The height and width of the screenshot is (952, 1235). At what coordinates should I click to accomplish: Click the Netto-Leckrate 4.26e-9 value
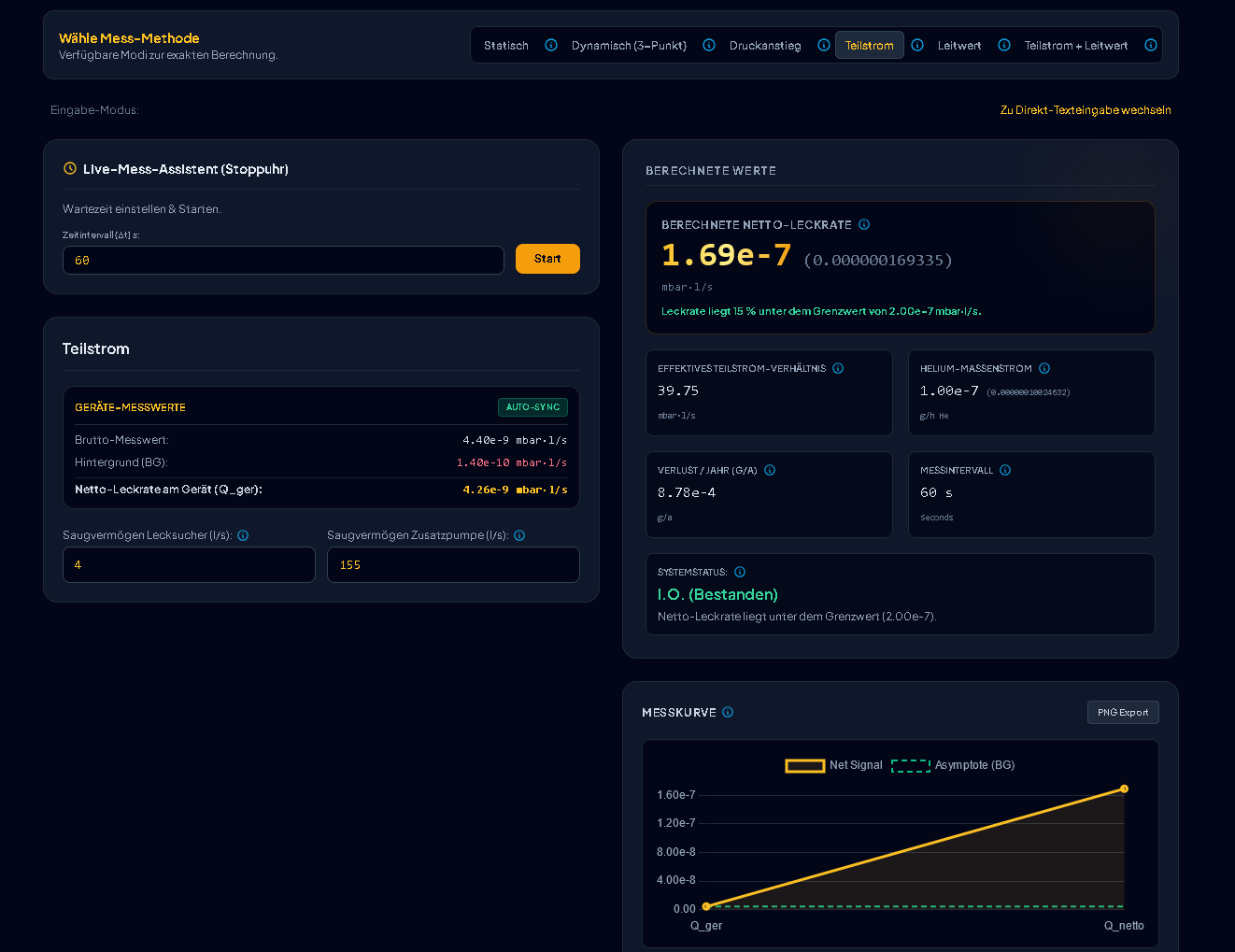coord(515,490)
